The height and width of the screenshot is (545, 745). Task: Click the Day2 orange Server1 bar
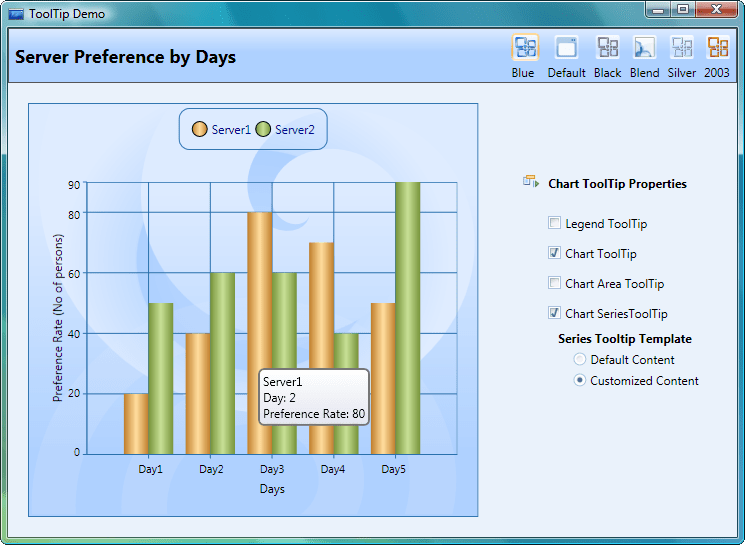pyautogui.click(x=198, y=394)
